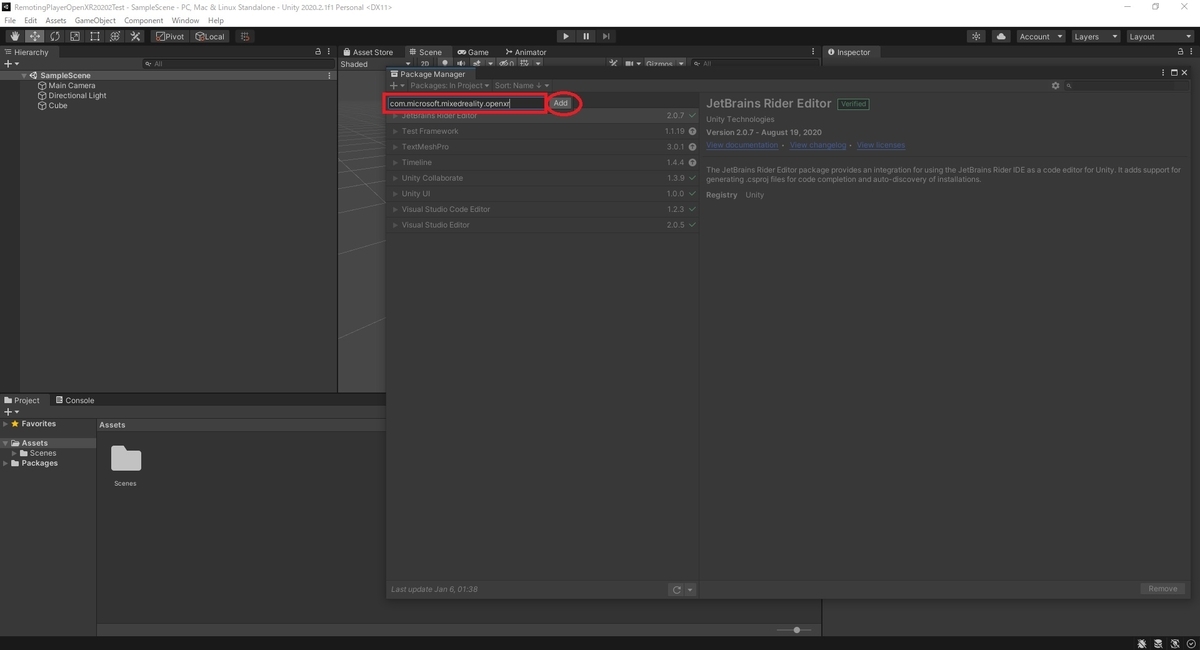The height and width of the screenshot is (650, 1200).
Task: Lock the Inspector panel
Action: pos(1180,52)
